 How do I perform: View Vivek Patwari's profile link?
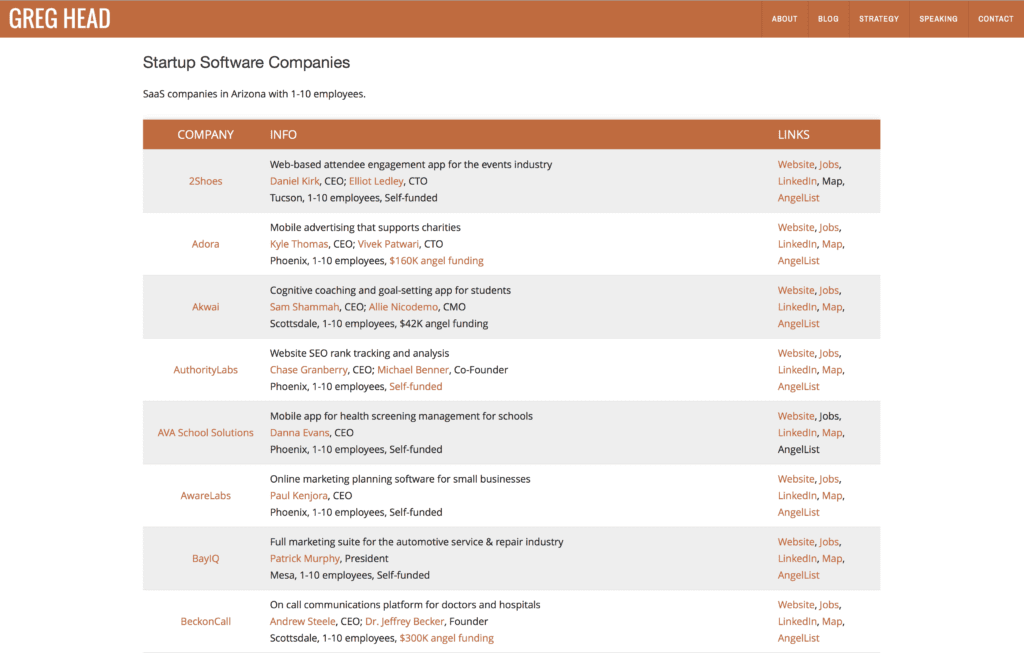[x=389, y=244]
